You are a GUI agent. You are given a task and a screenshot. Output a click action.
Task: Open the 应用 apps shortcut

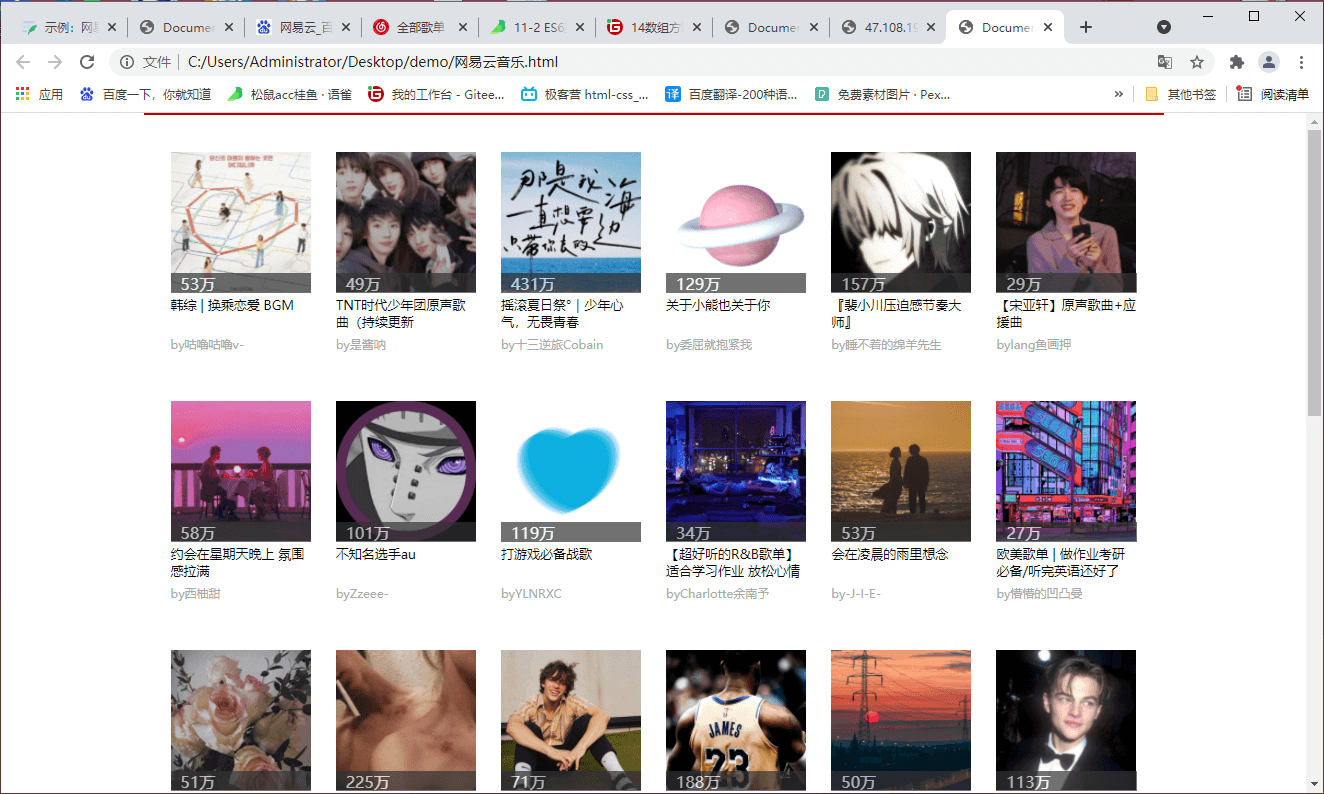(40, 94)
